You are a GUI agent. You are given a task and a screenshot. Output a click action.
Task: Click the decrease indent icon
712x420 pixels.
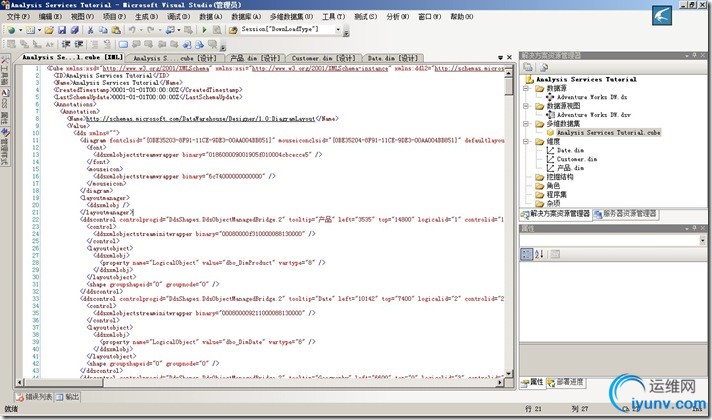point(66,44)
